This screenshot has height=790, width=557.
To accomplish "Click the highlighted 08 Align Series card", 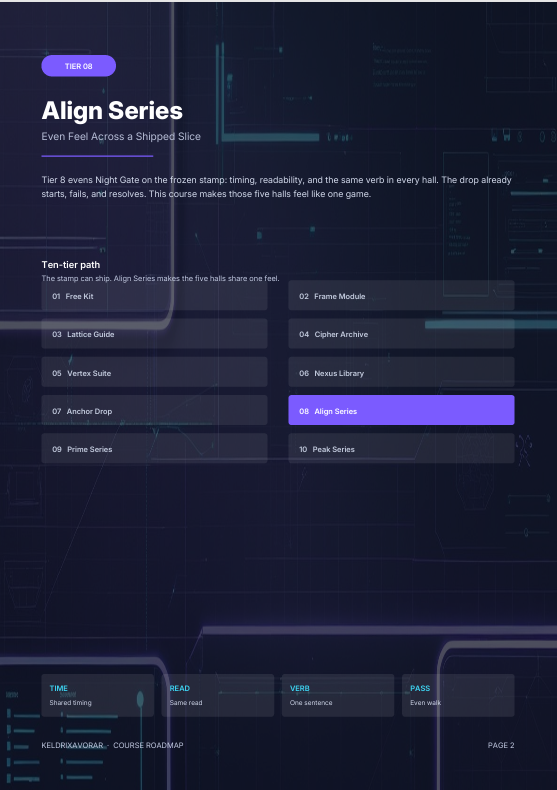I will click(401, 411).
